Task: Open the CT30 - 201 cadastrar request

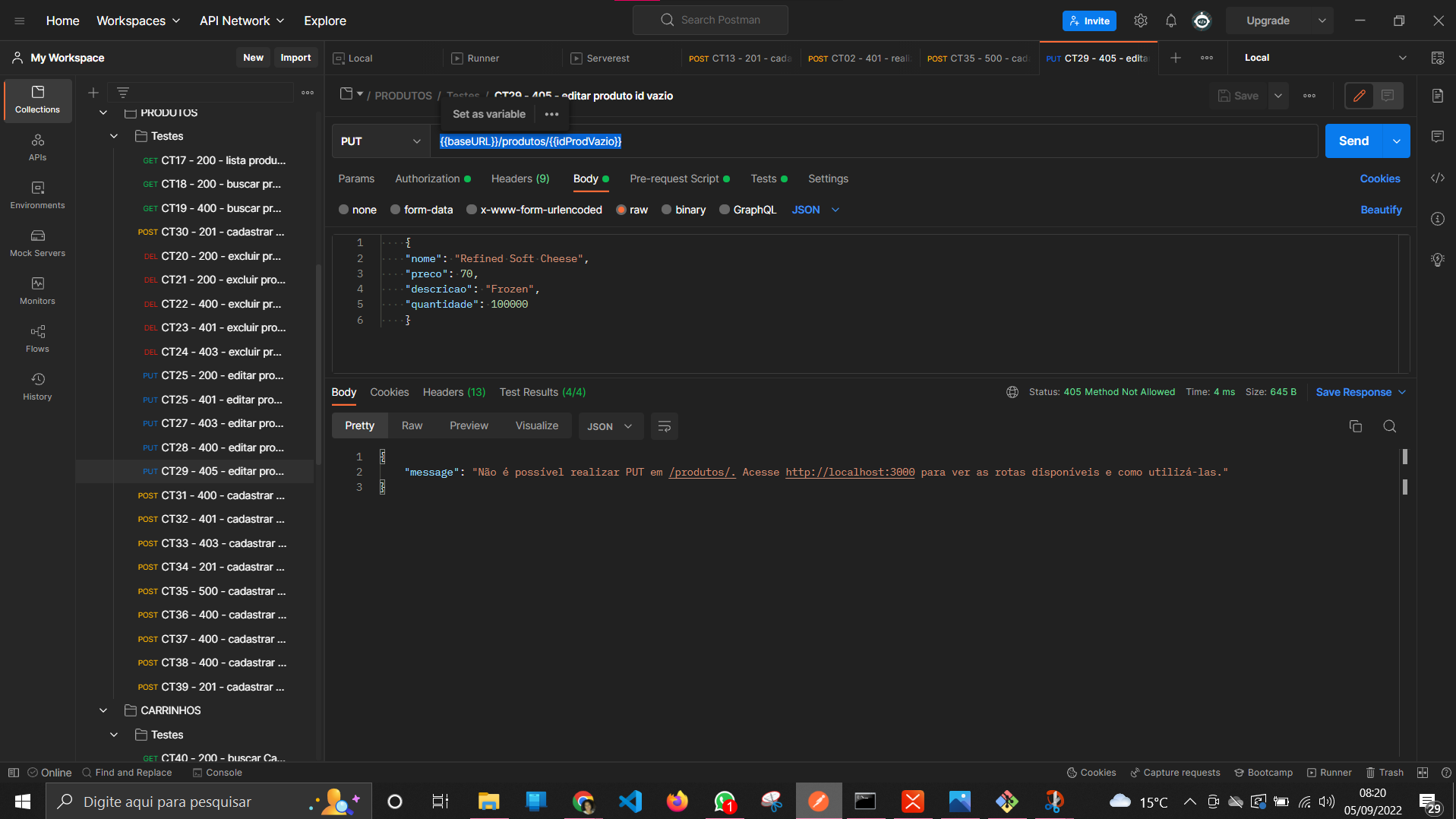Action: (x=211, y=232)
